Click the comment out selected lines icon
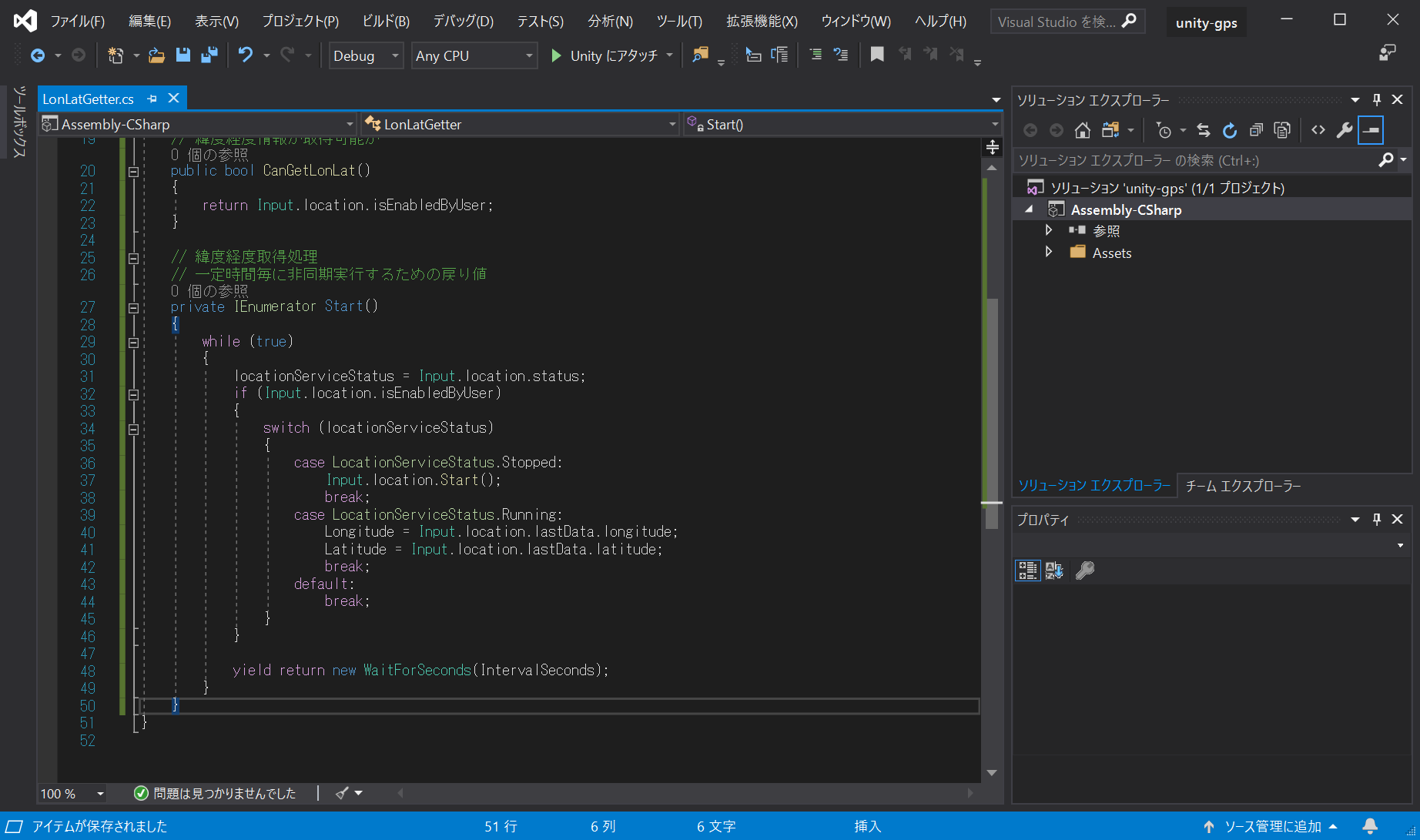Viewport: 1420px width, 840px height. point(815,55)
